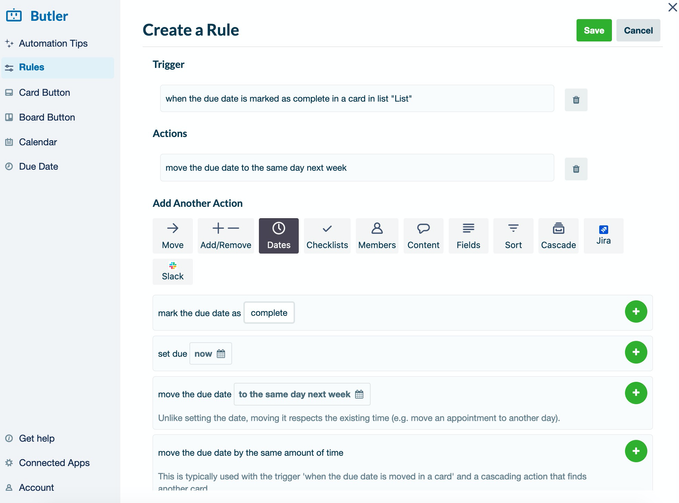Select the Fields action category
Screen dimensions: 679x503
(468, 236)
